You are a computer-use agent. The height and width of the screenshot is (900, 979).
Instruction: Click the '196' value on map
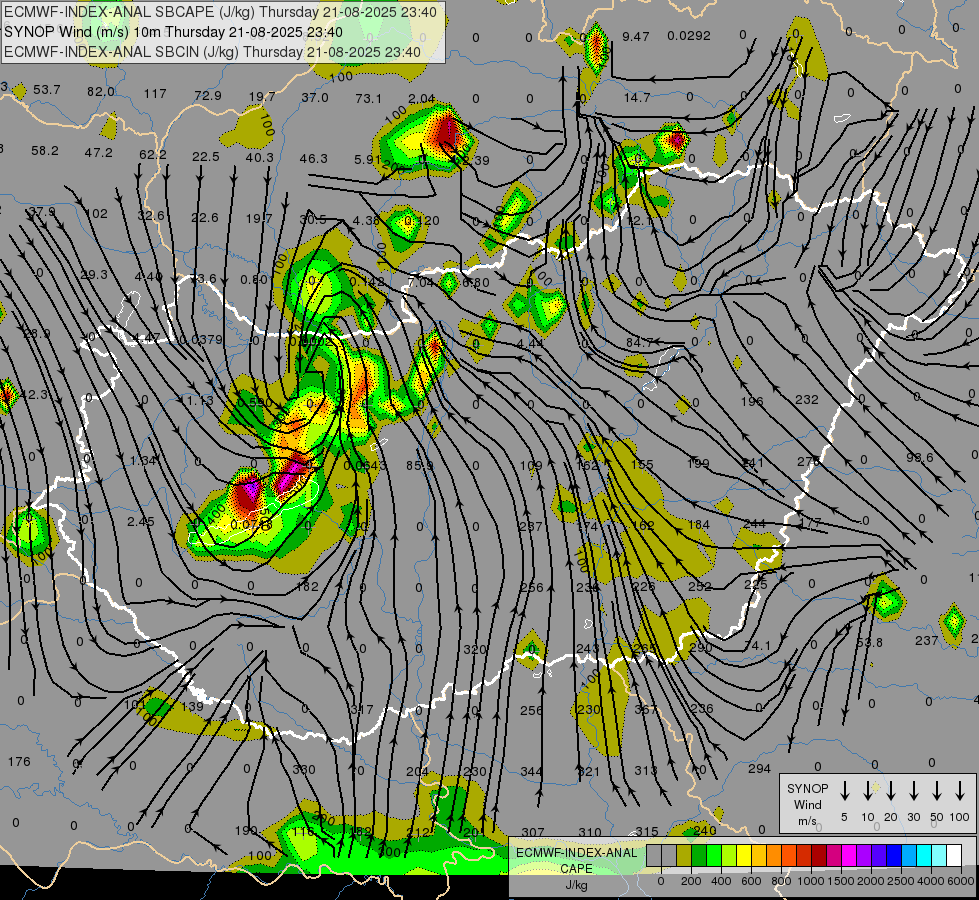752,401
